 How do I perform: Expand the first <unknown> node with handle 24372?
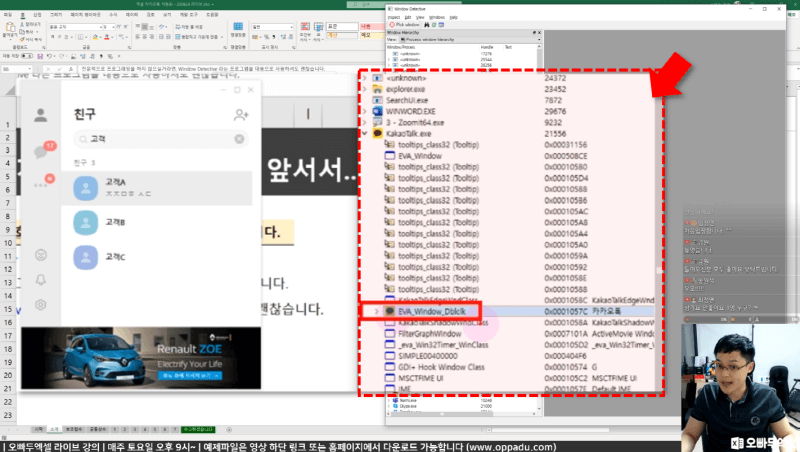364,78
